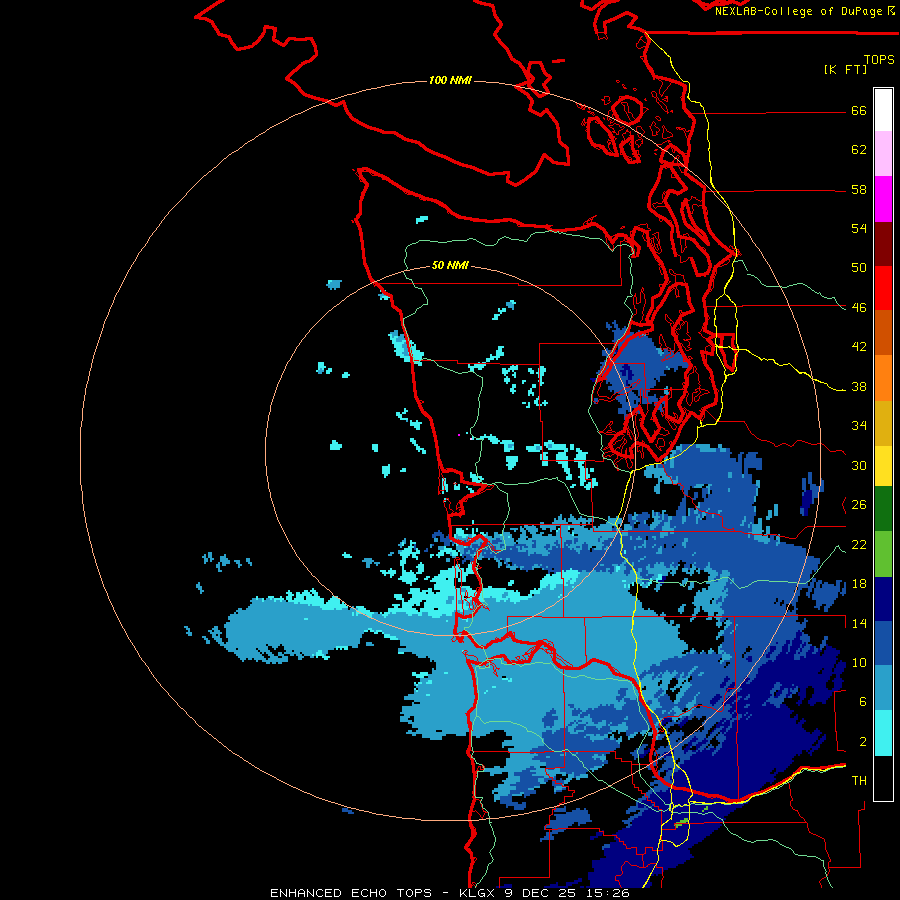Click the light green 26 legend swatch
The image size is (900, 900).
pos(883,553)
